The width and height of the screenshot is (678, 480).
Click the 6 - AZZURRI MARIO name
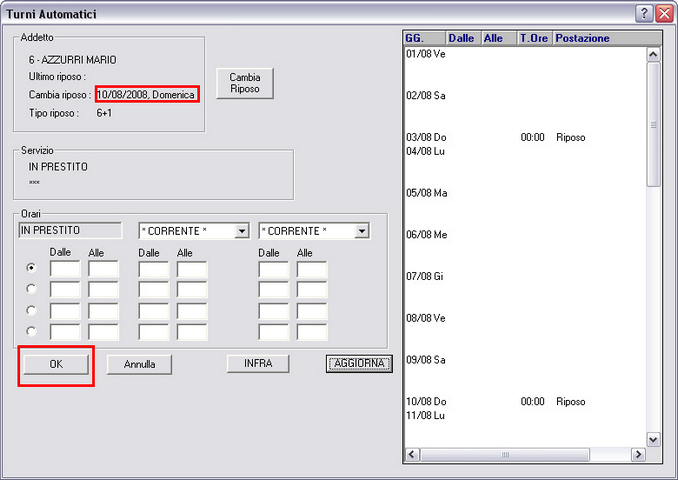[x=73, y=60]
